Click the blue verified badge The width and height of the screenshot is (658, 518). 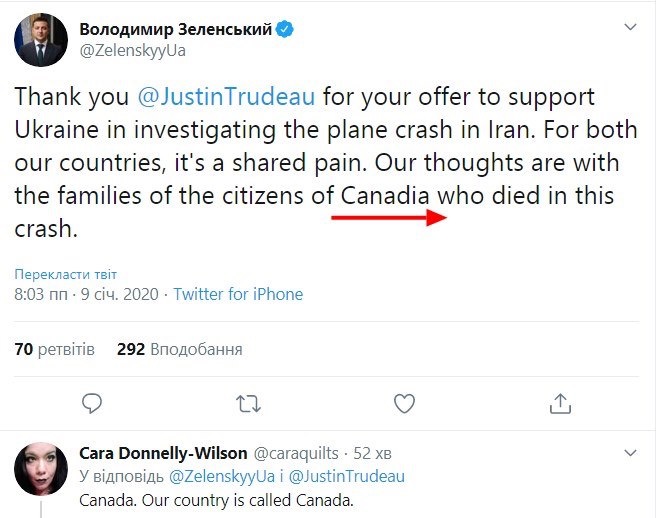click(x=285, y=29)
